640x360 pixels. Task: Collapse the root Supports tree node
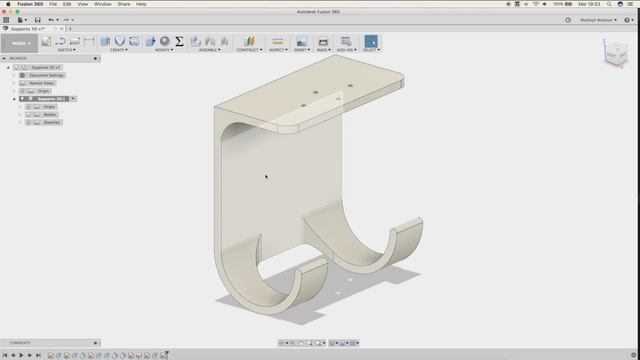coord(8,67)
